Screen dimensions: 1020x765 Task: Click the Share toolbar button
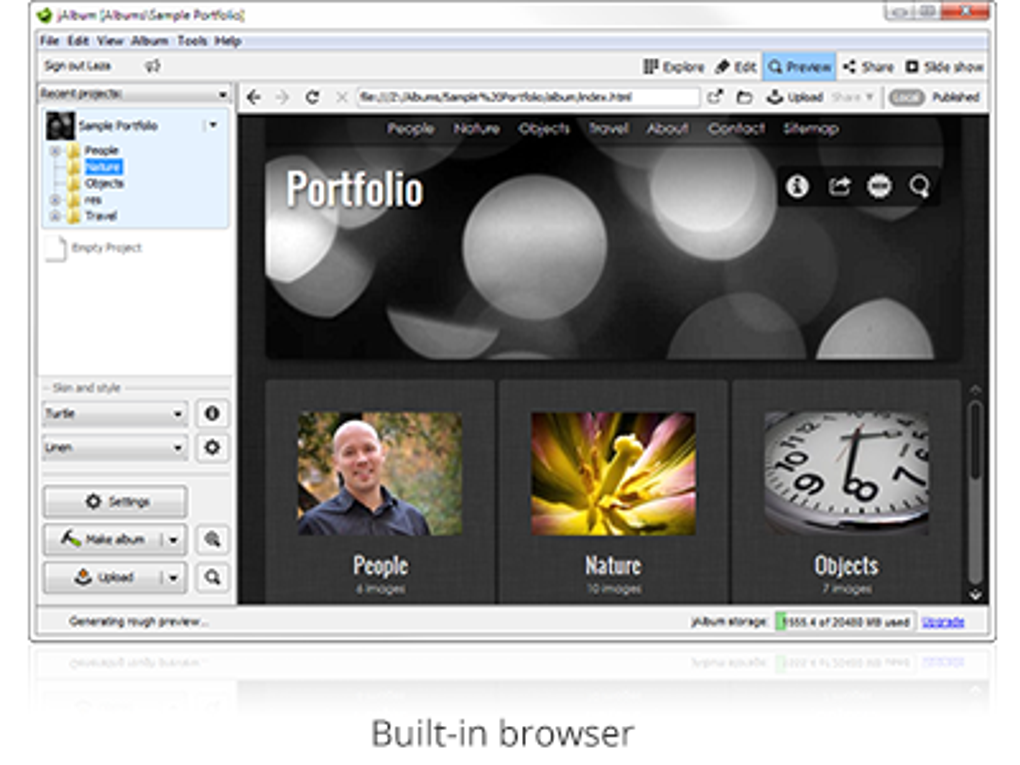(868, 66)
